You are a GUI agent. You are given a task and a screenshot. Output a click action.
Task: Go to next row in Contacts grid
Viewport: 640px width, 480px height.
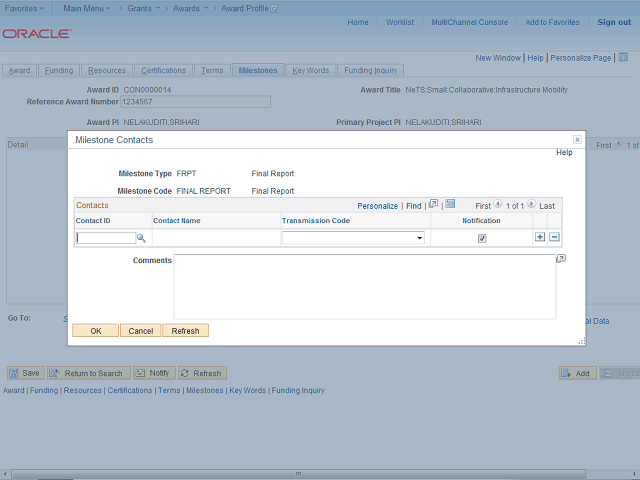532,205
